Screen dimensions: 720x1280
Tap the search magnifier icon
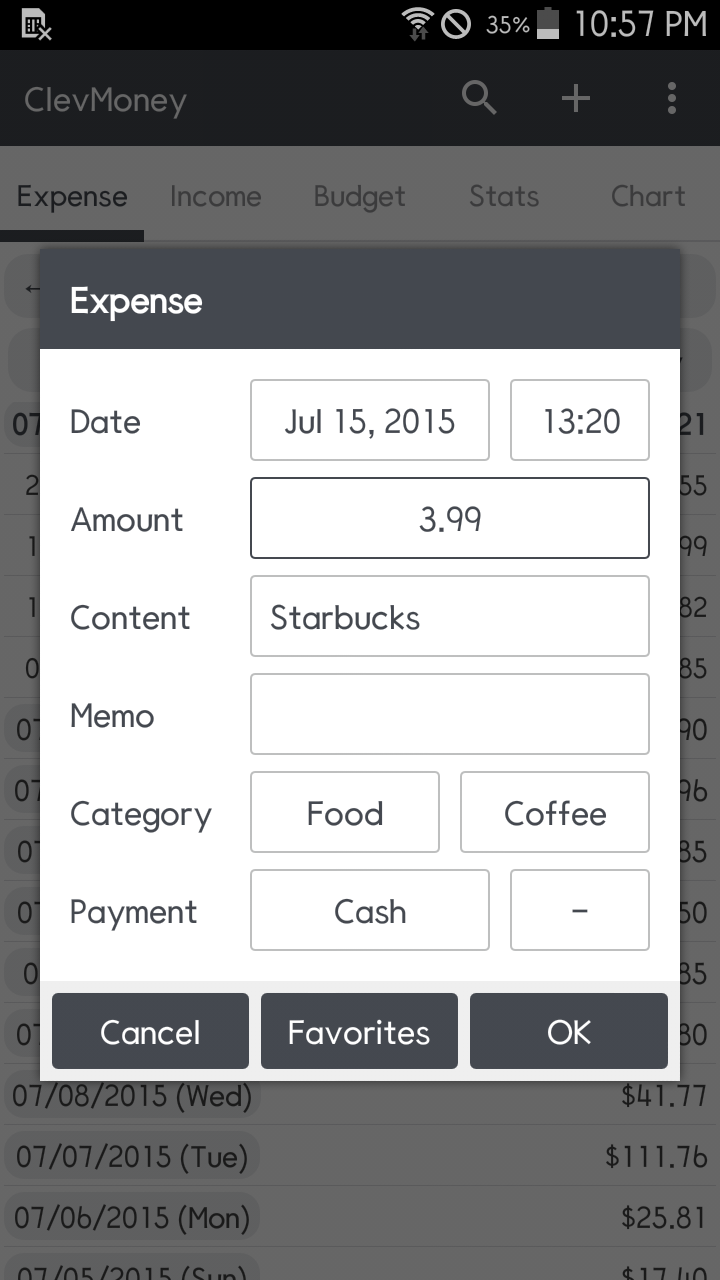pyautogui.click(x=479, y=98)
